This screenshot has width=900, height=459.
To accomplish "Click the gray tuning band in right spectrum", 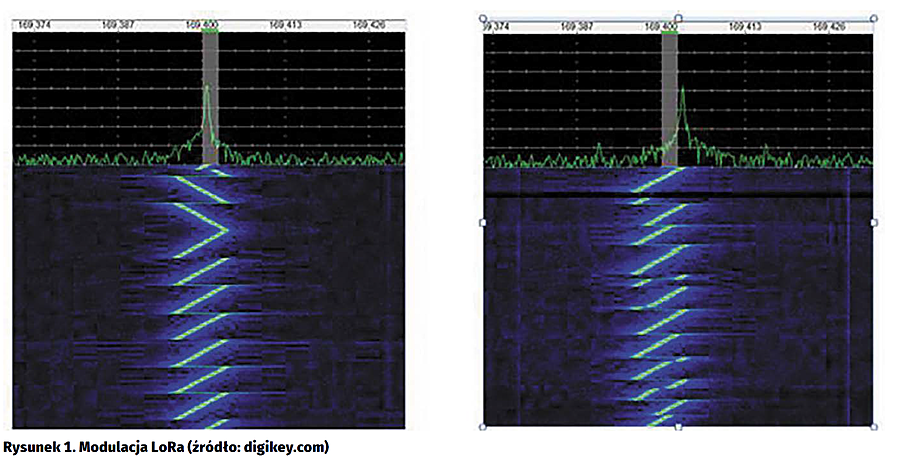I will click(x=669, y=100).
